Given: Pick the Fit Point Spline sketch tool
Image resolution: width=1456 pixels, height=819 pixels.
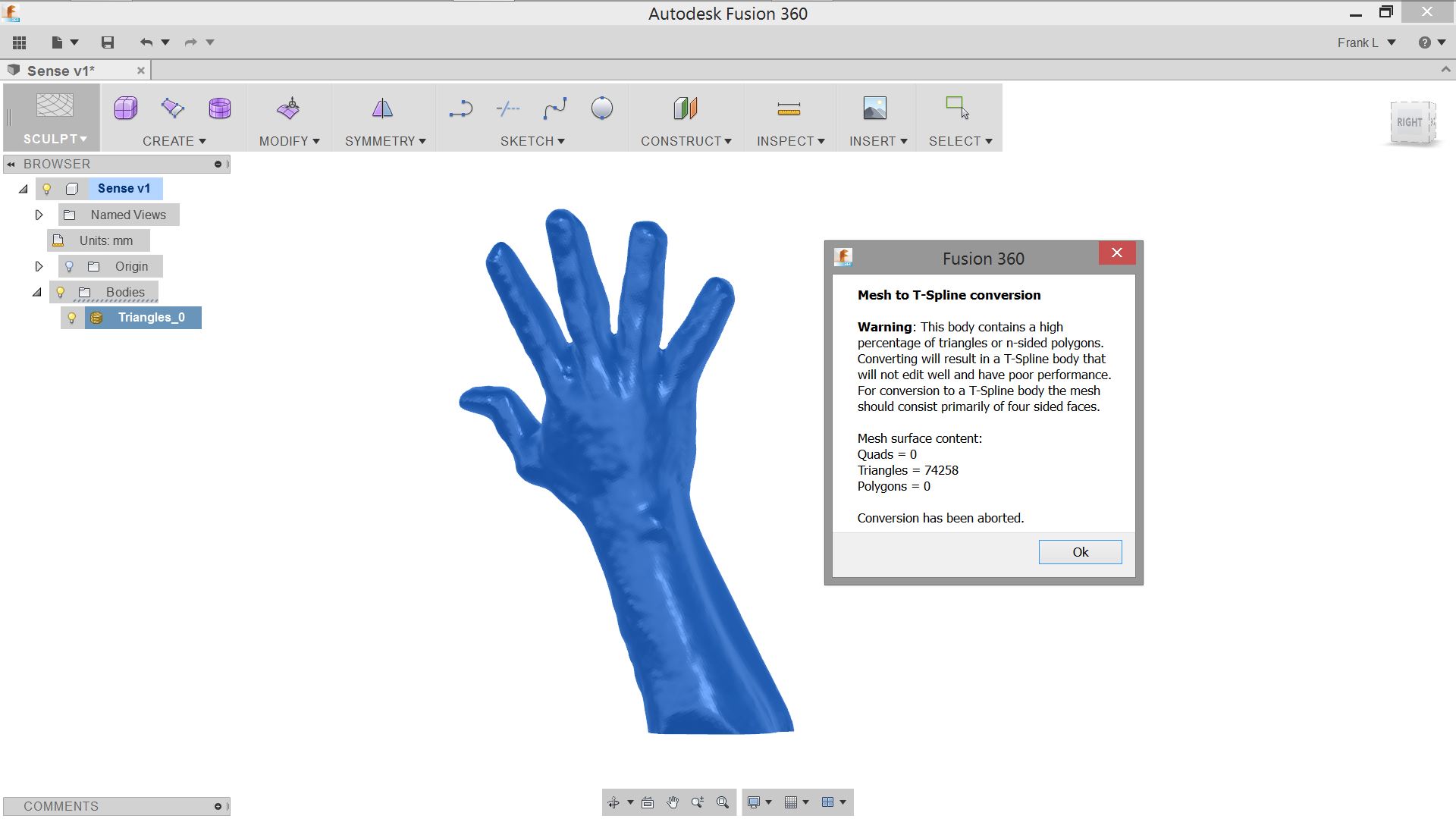Looking at the screenshot, I should pos(554,108).
